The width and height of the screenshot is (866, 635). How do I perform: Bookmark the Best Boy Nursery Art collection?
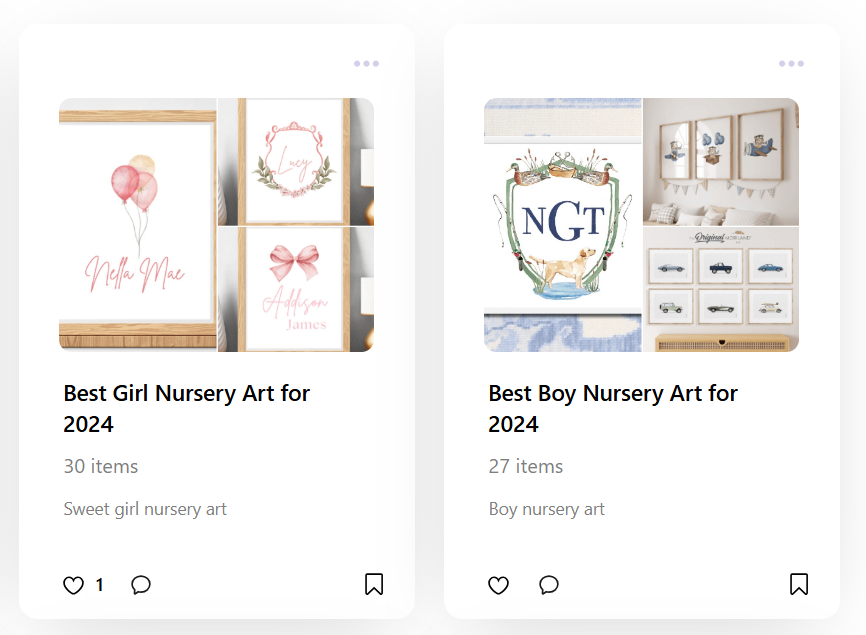pyautogui.click(x=799, y=584)
